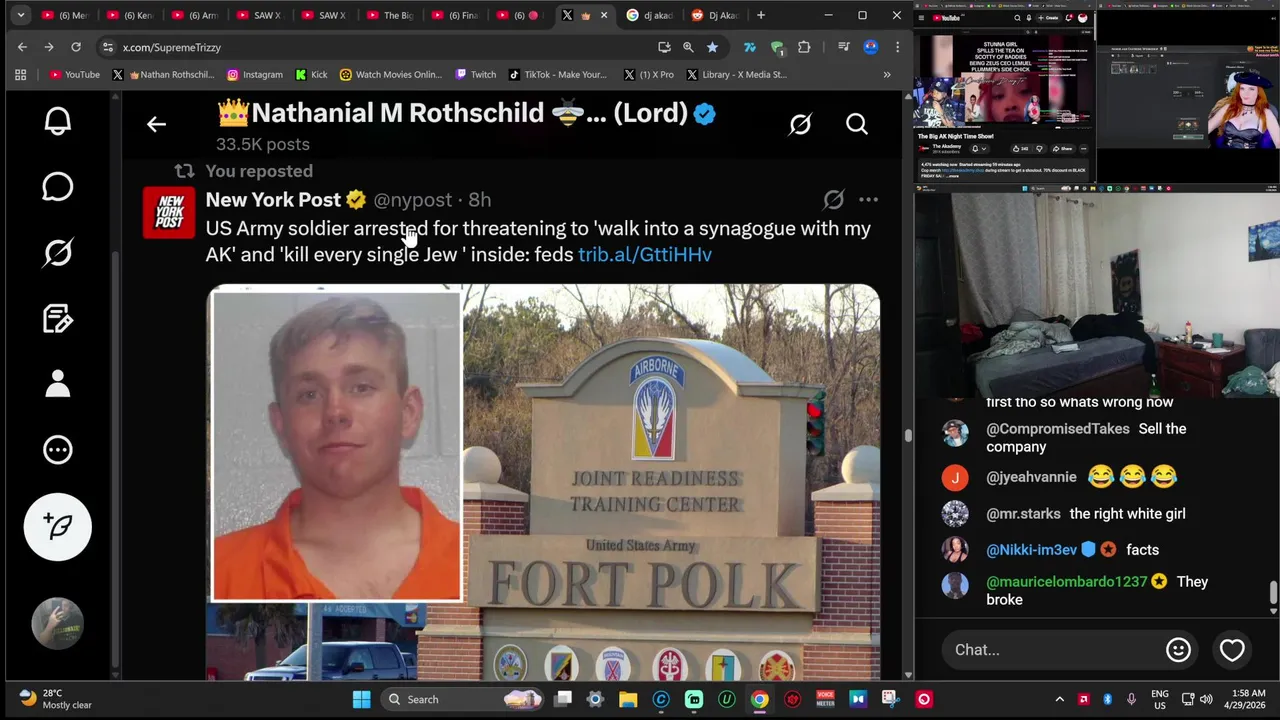
Task: Click the taskbar Search box
Action: pos(462,699)
